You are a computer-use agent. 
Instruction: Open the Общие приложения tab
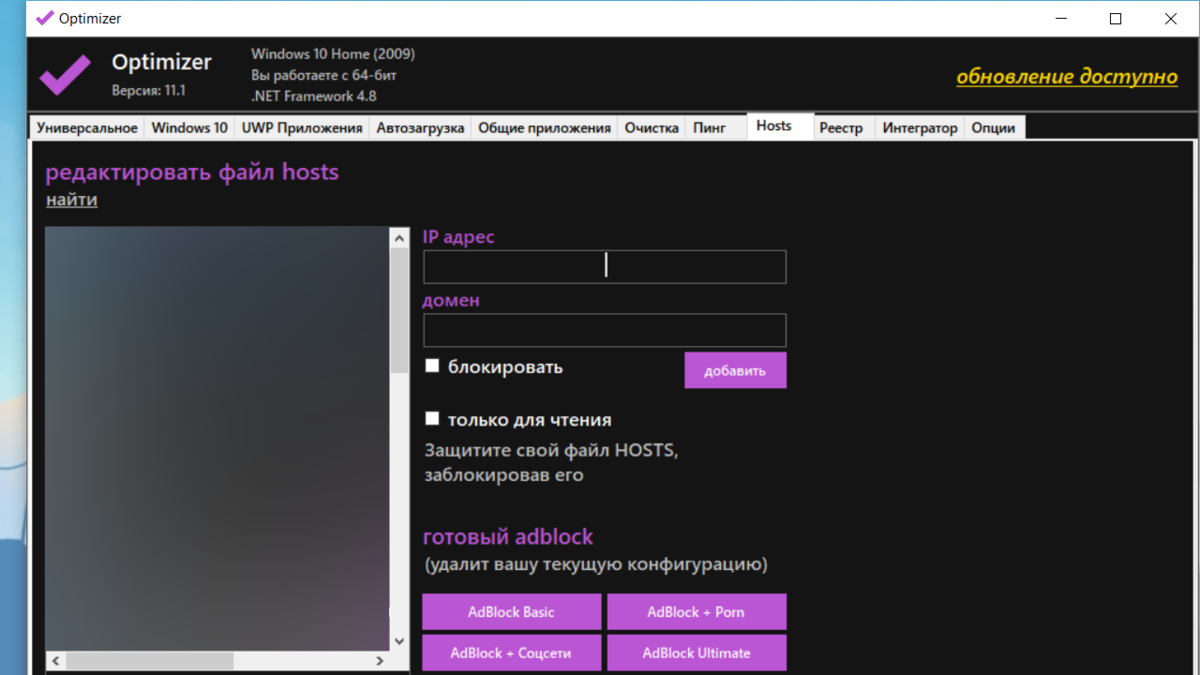(544, 128)
